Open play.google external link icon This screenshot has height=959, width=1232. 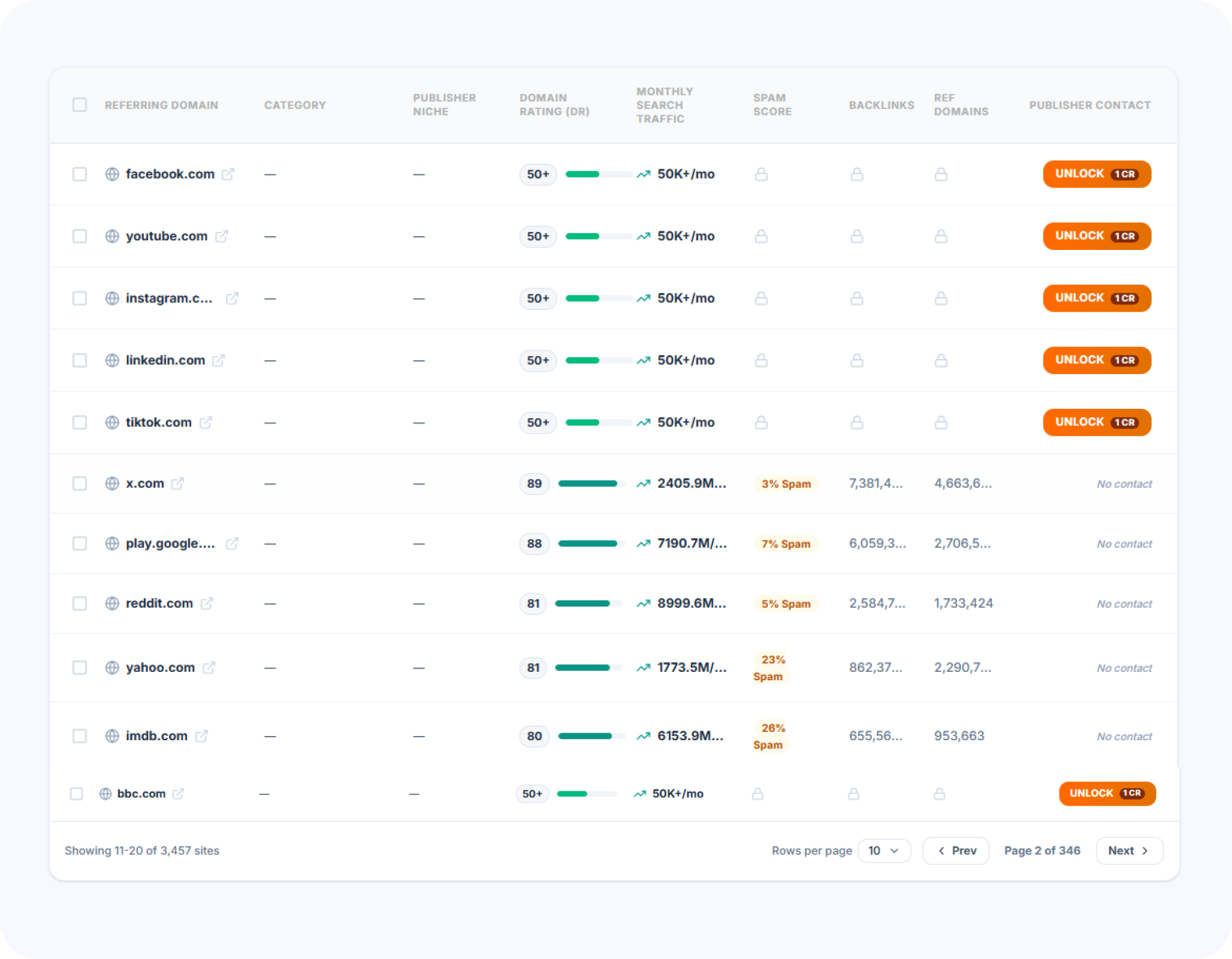[232, 544]
